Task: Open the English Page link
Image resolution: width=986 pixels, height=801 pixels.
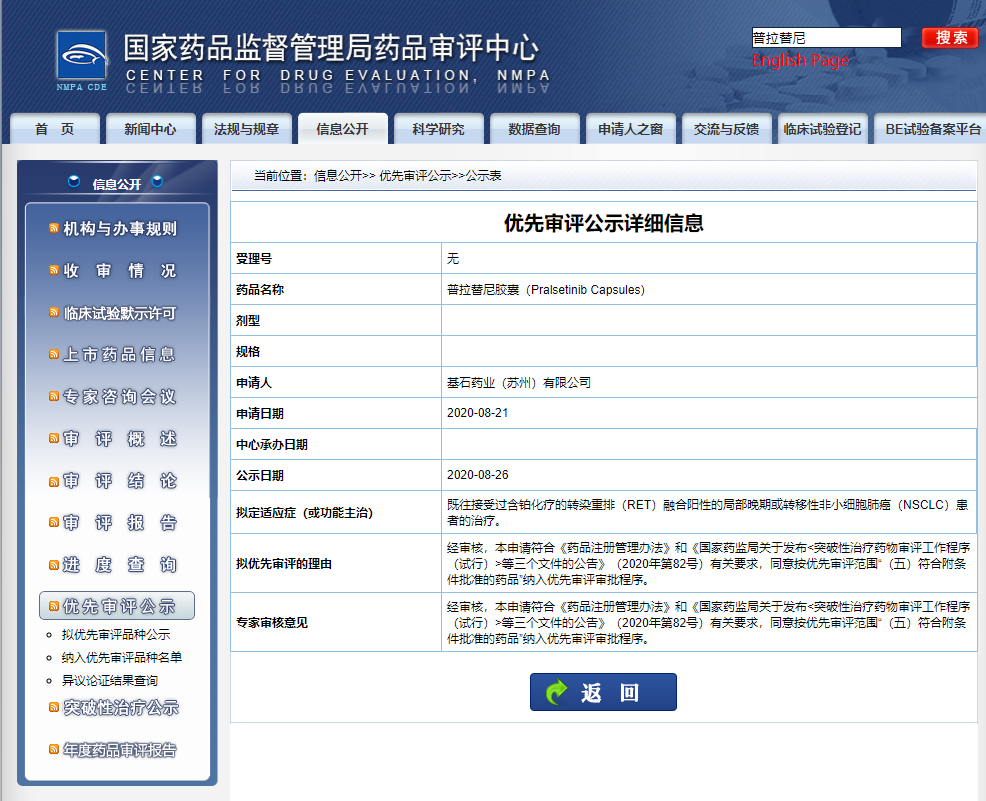Action: pyautogui.click(x=799, y=61)
